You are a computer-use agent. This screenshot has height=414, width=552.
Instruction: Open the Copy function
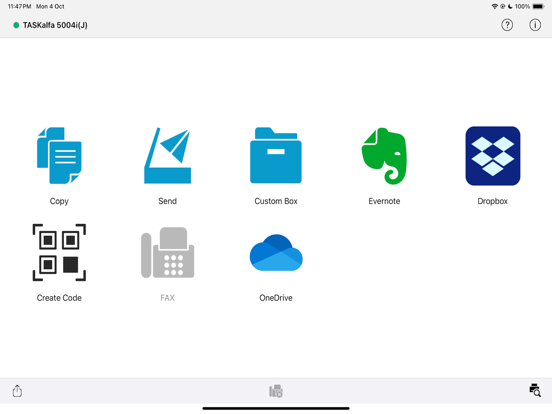tap(59, 156)
